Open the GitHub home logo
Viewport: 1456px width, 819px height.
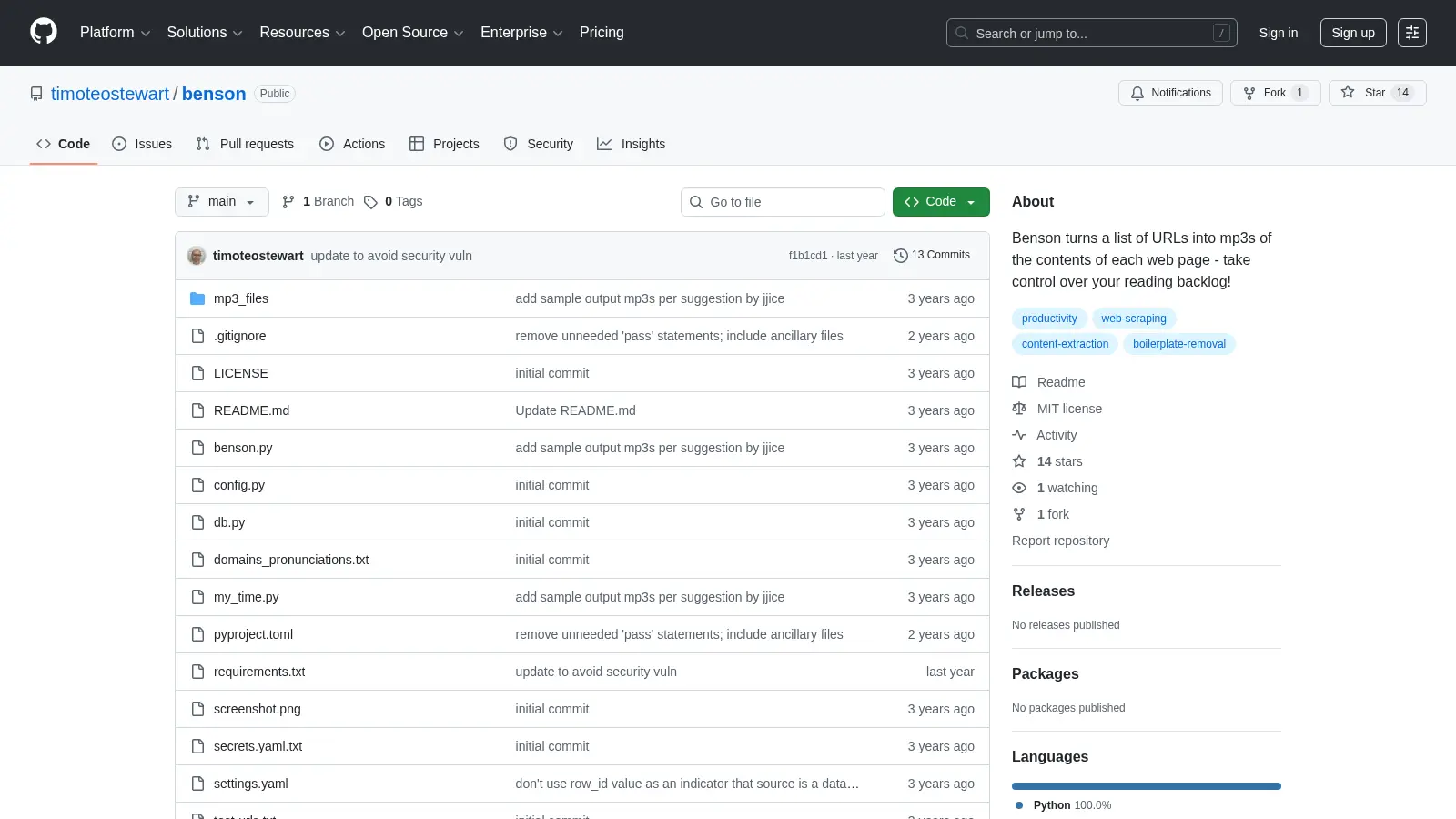[x=44, y=32]
